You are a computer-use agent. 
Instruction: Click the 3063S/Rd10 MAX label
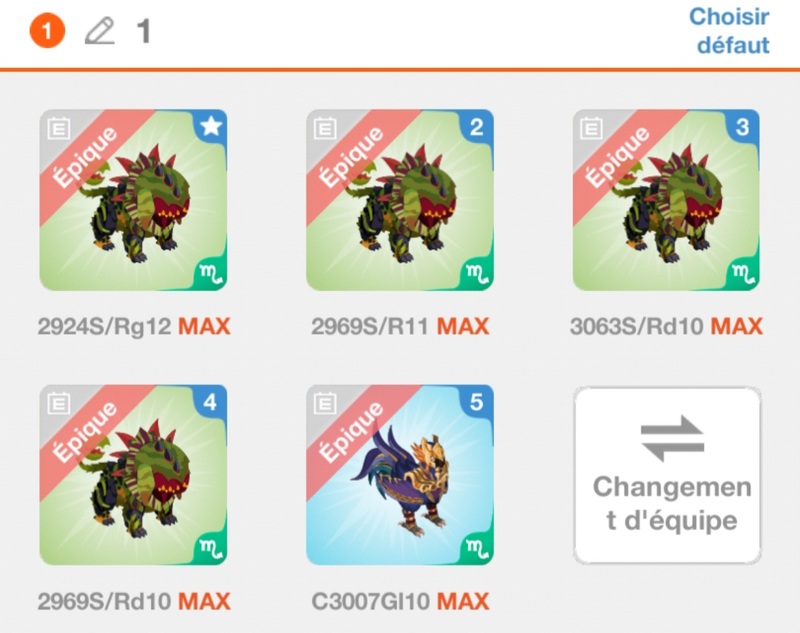[x=666, y=326]
